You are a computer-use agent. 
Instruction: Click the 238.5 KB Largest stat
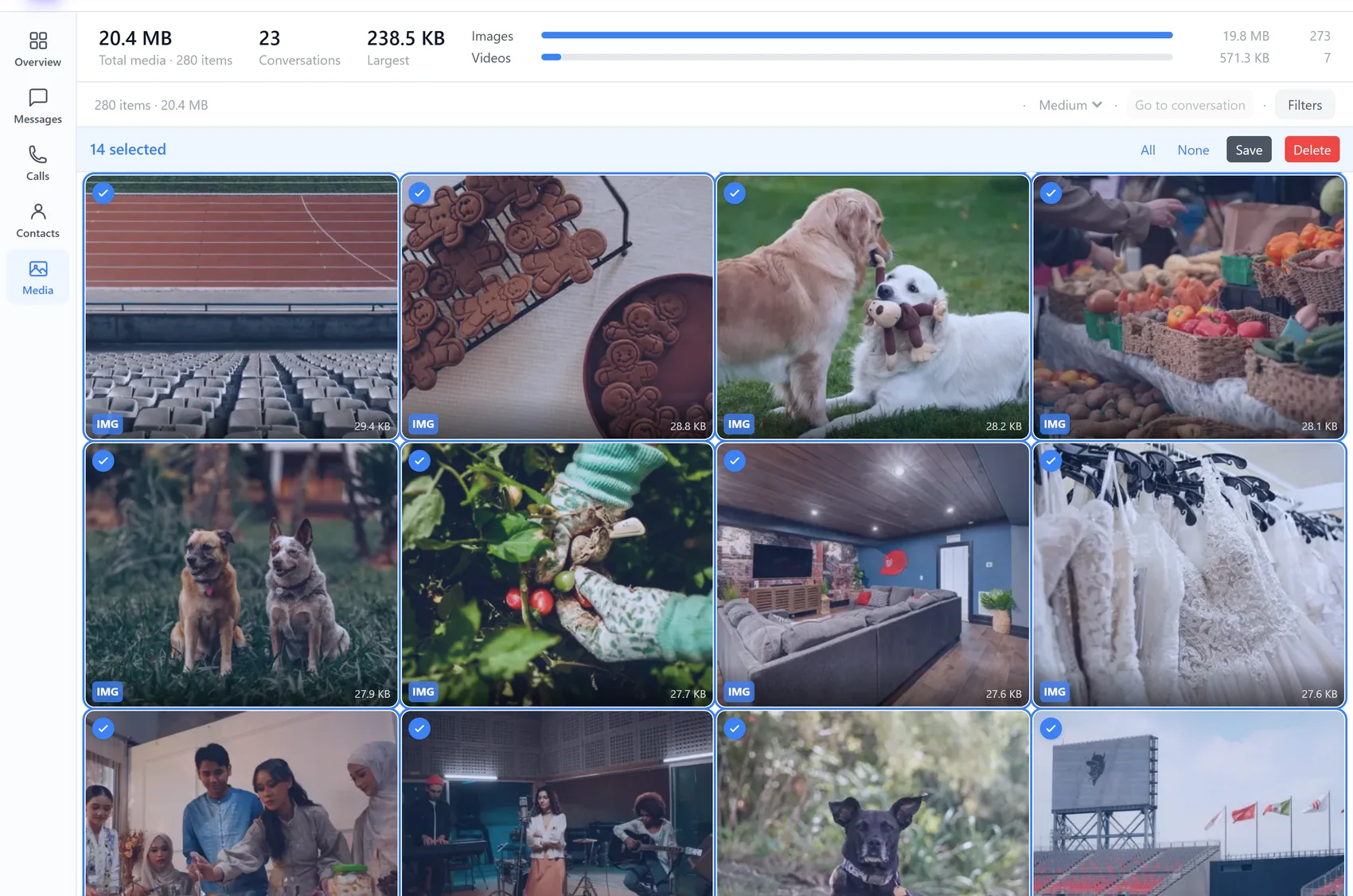point(405,47)
